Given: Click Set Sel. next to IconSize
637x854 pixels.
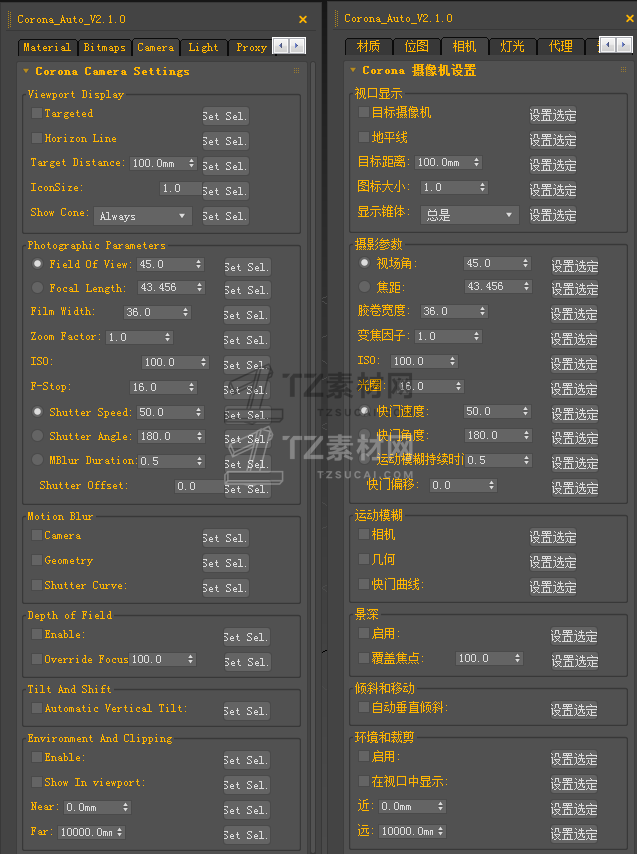Looking at the screenshot, I should [225, 191].
